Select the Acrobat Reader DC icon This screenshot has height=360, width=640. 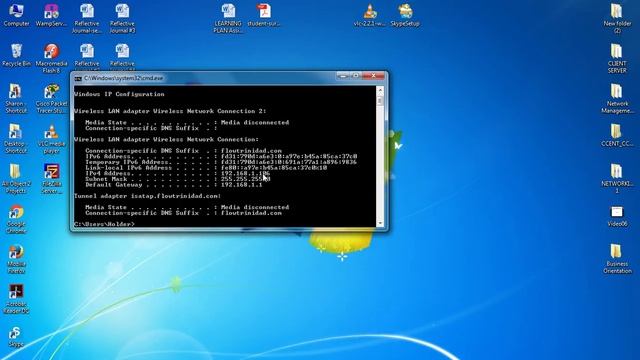[16, 299]
